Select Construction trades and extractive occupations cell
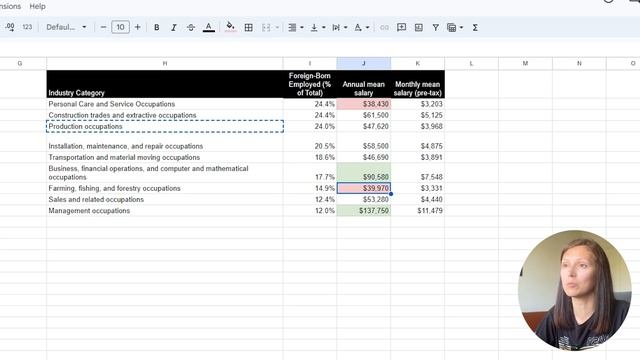 point(164,115)
